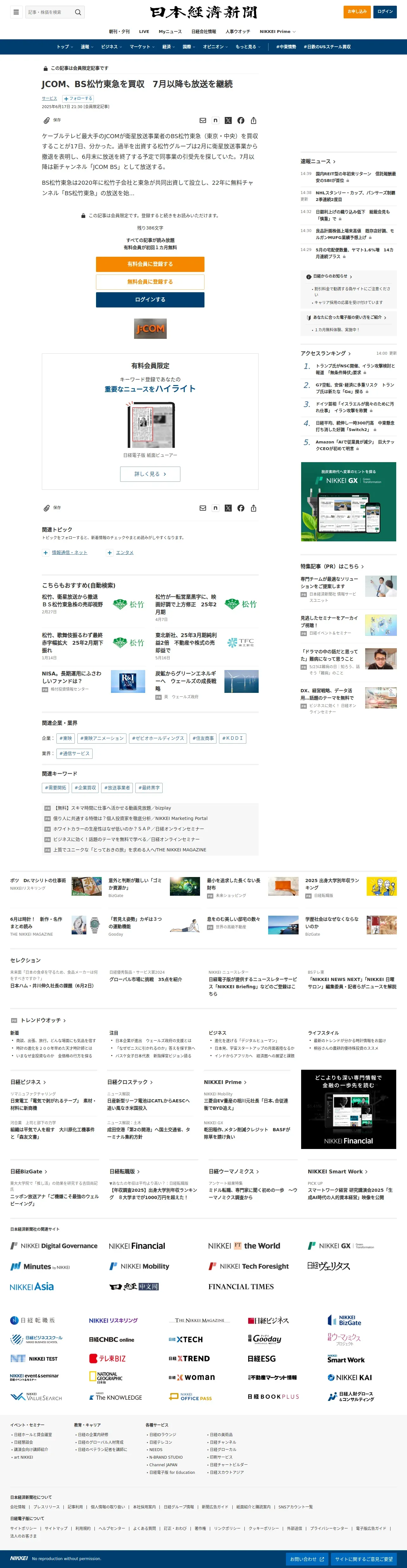Share by email icon above 関連トピック
Viewport: 407px width, 1568px height.
[203, 508]
